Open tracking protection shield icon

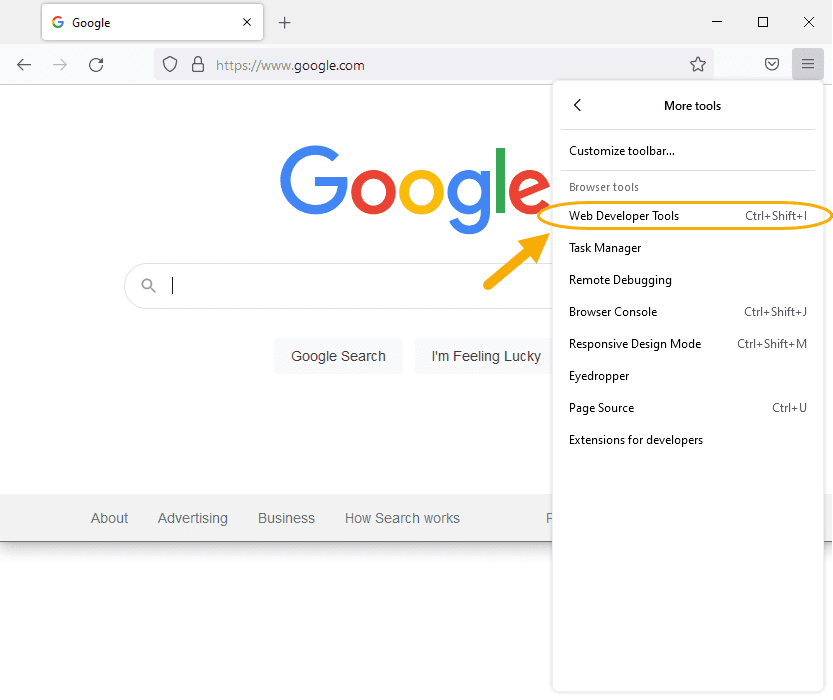[x=169, y=65]
